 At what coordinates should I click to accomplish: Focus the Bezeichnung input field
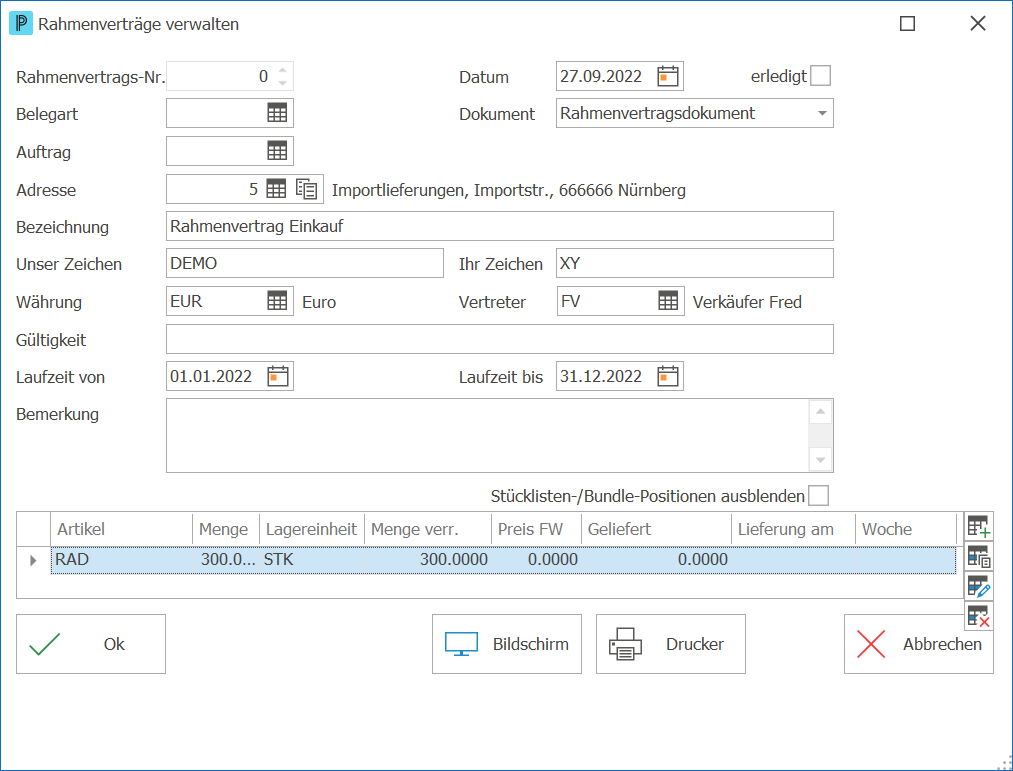(x=499, y=226)
